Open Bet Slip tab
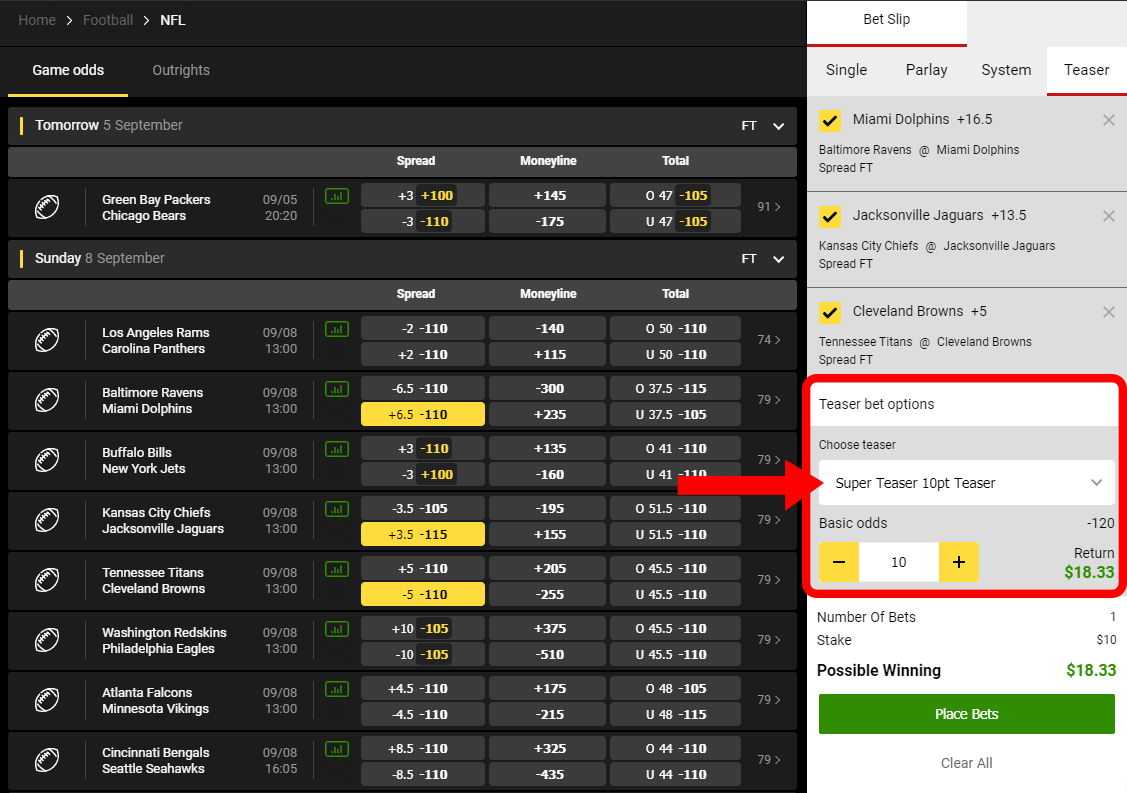The width and height of the screenshot is (1127, 793). 887,21
